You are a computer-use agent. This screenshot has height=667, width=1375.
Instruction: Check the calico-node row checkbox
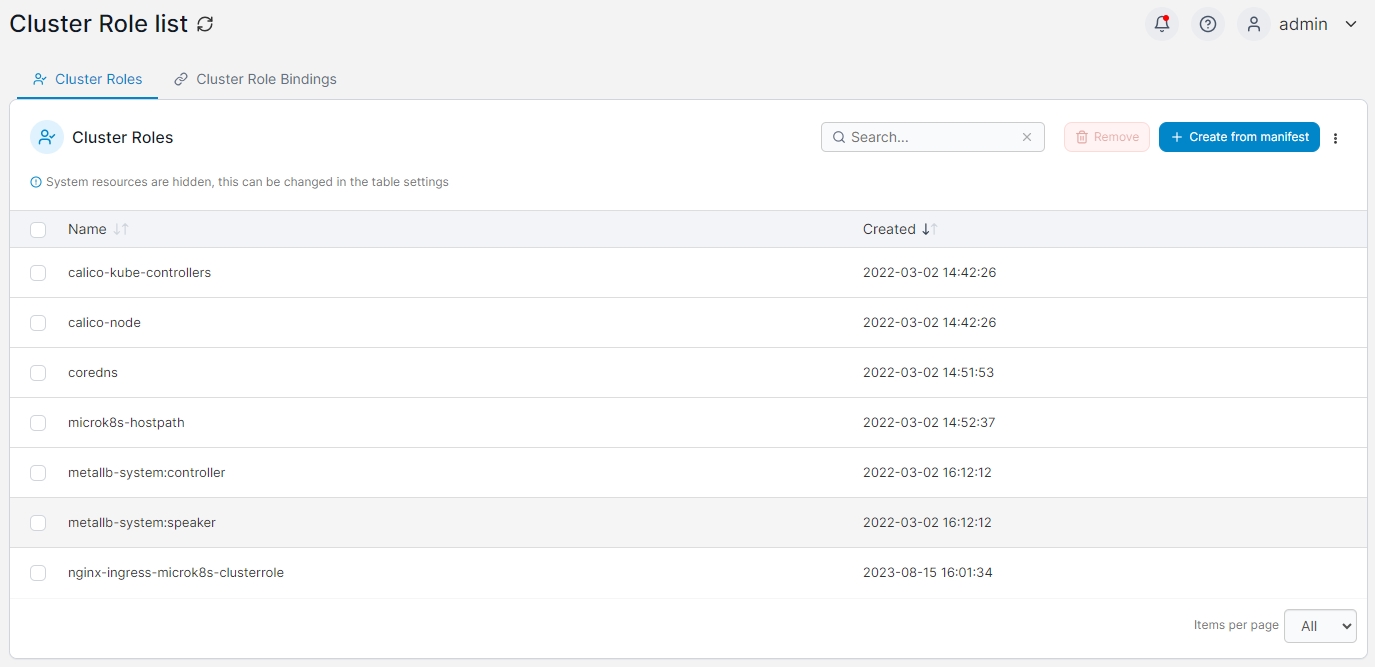click(x=38, y=323)
